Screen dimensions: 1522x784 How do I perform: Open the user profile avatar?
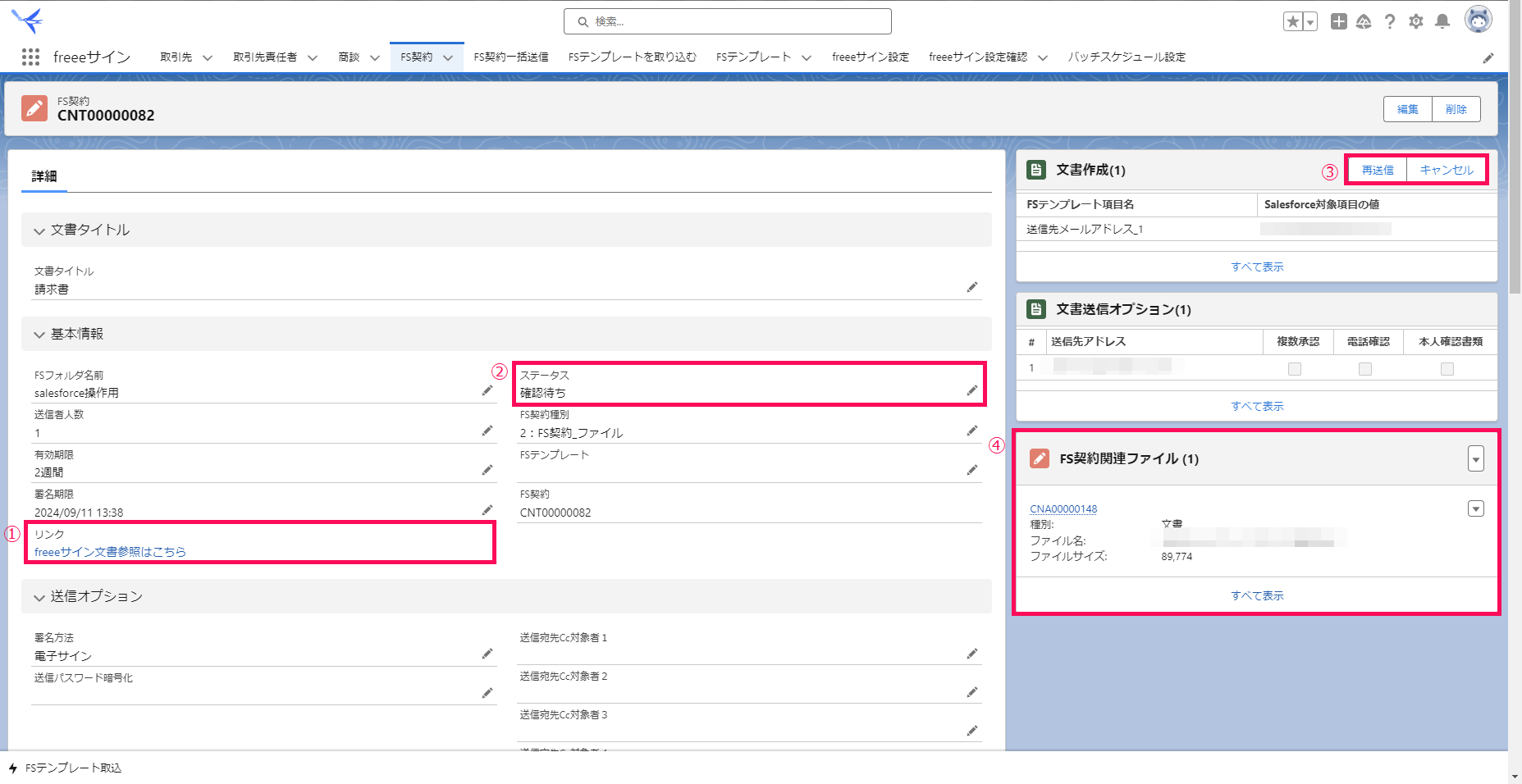1479,20
